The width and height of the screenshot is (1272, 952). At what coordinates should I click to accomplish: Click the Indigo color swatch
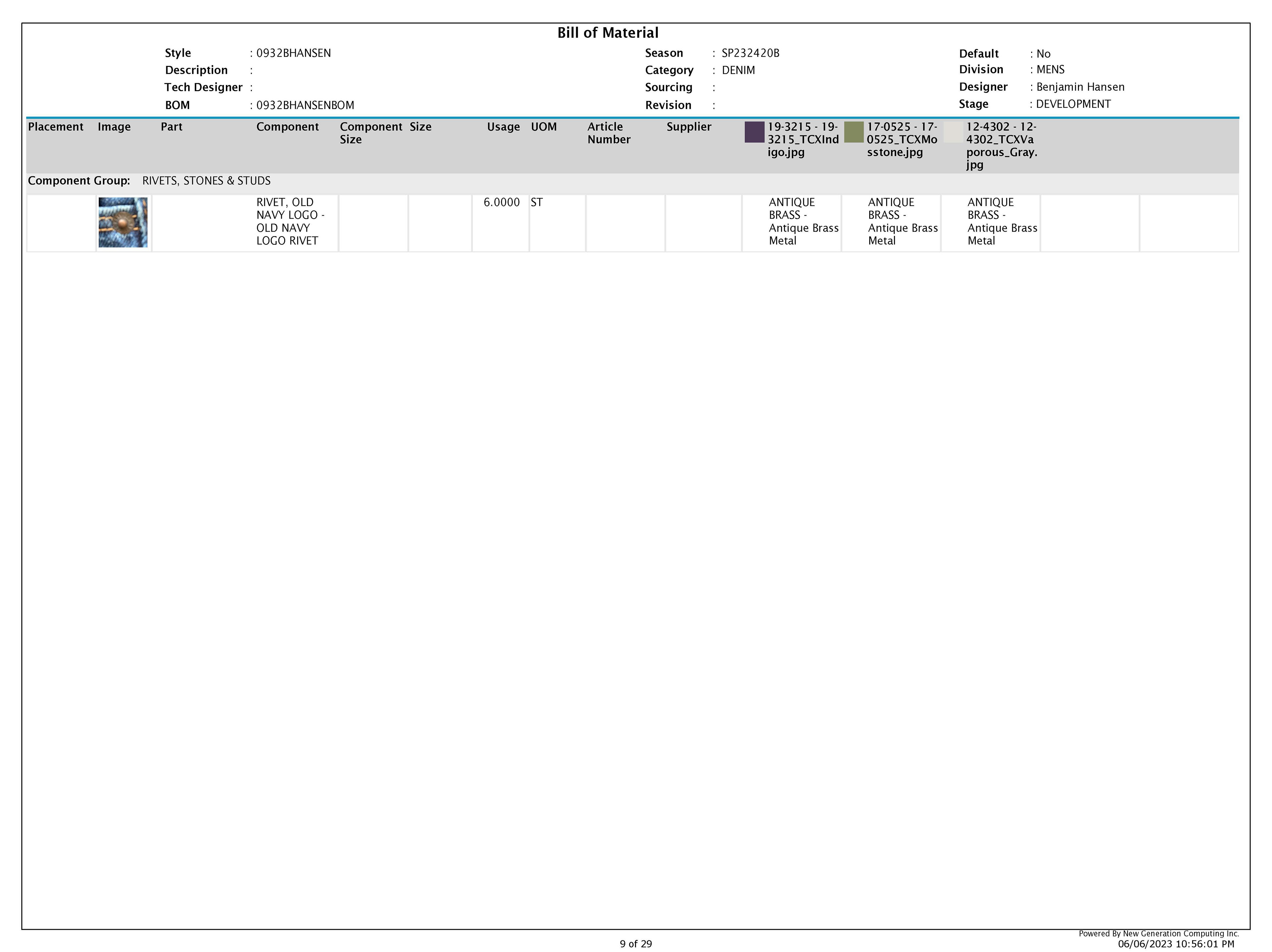(x=754, y=132)
